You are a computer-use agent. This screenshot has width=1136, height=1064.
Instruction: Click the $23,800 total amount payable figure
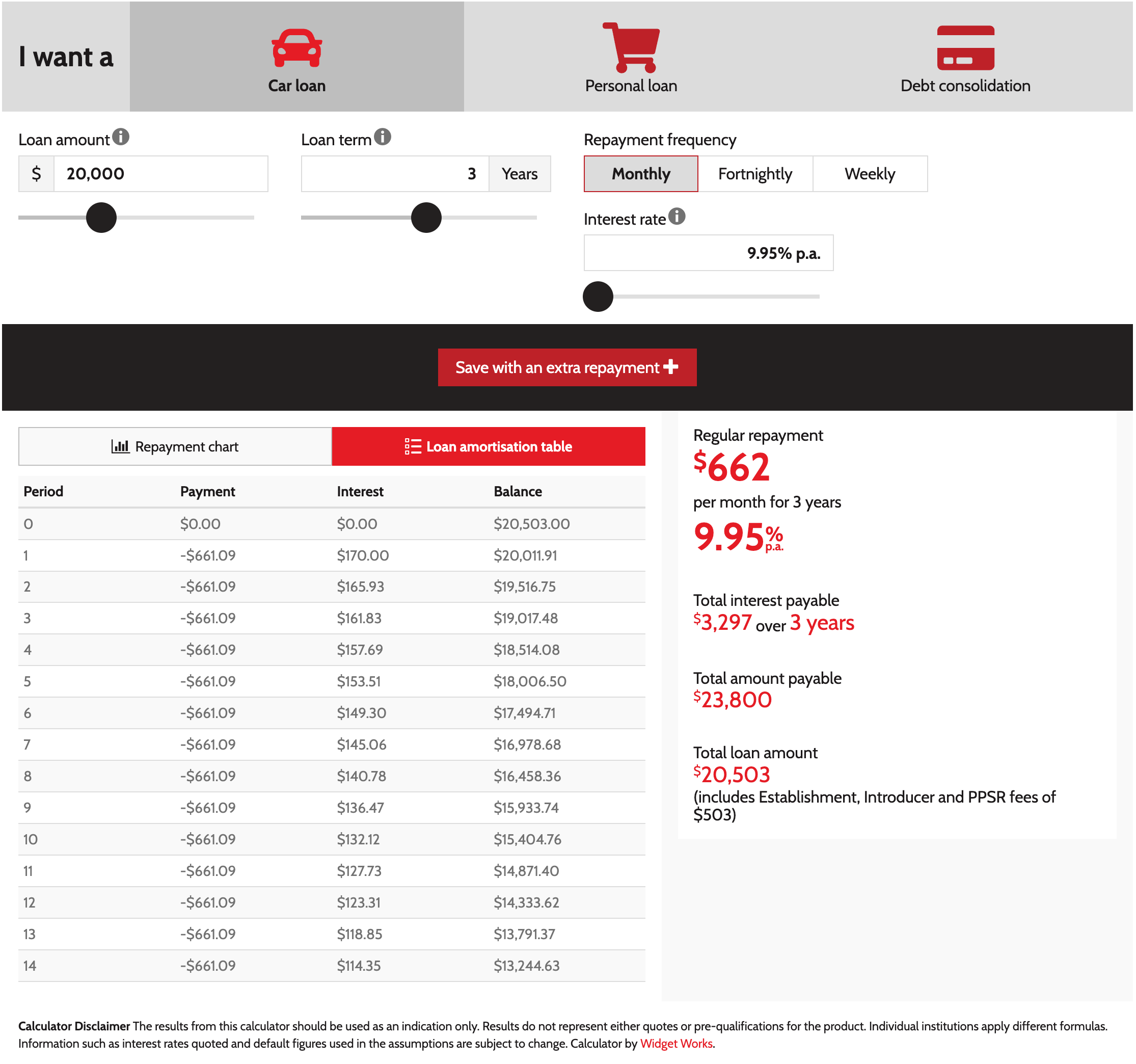(733, 700)
